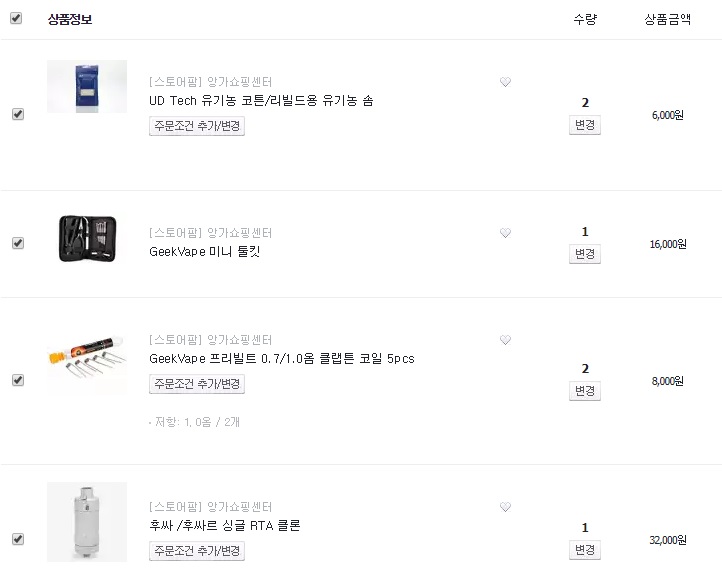This screenshot has height=588, width=722.
Task: Add the 후싸 RTA 클론 to wishlist
Action: coord(505,507)
